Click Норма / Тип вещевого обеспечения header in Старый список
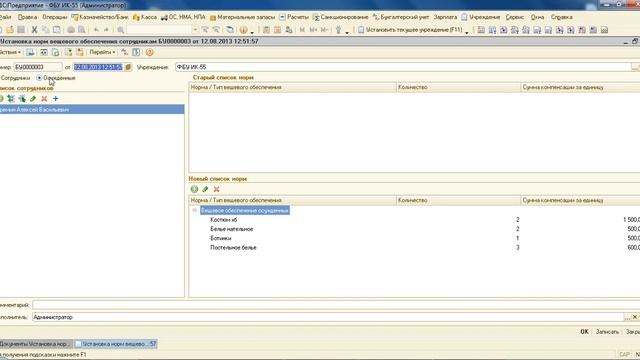 coord(292,87)
